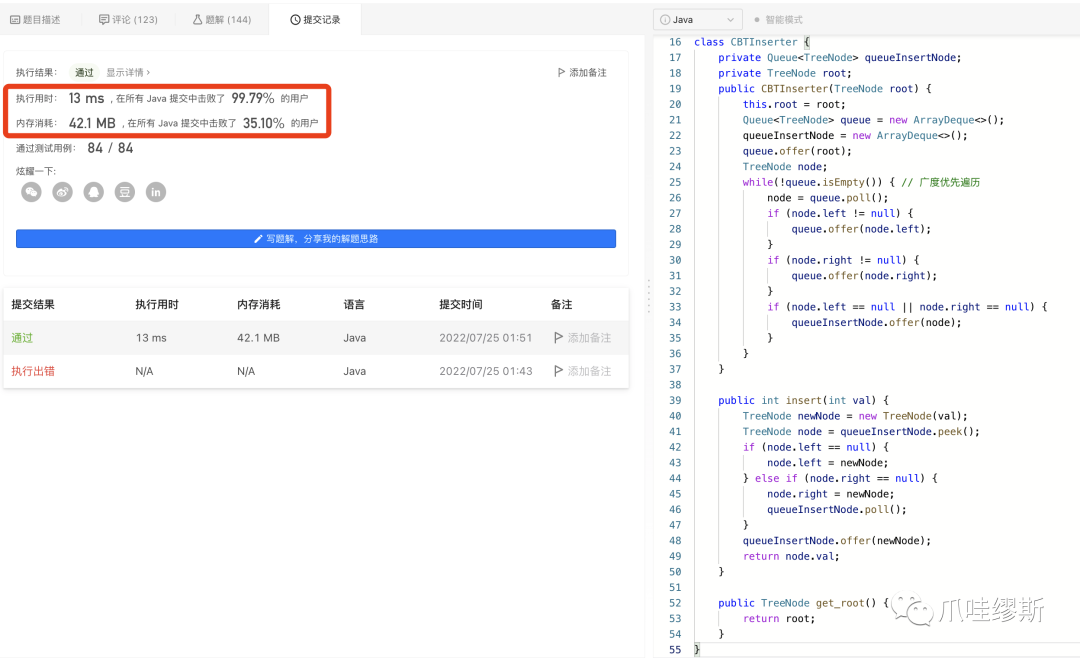Click the info icon beside Java label
This screenshot has width=1080, height=658.
click(x=664, y=18)
